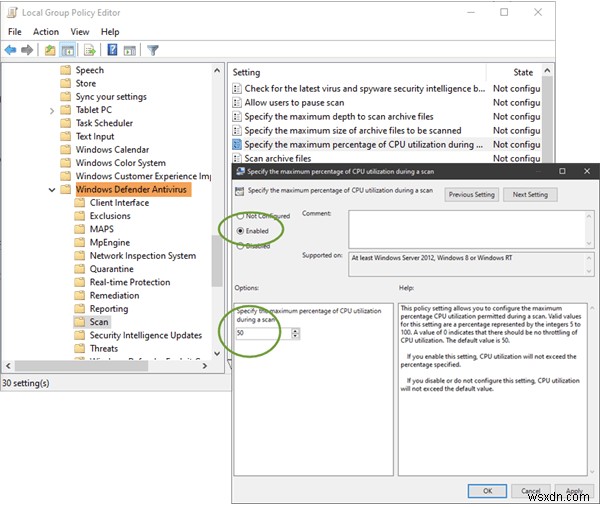Select the Windows Defender Antivirus tree item

click(x=131, y=189)
